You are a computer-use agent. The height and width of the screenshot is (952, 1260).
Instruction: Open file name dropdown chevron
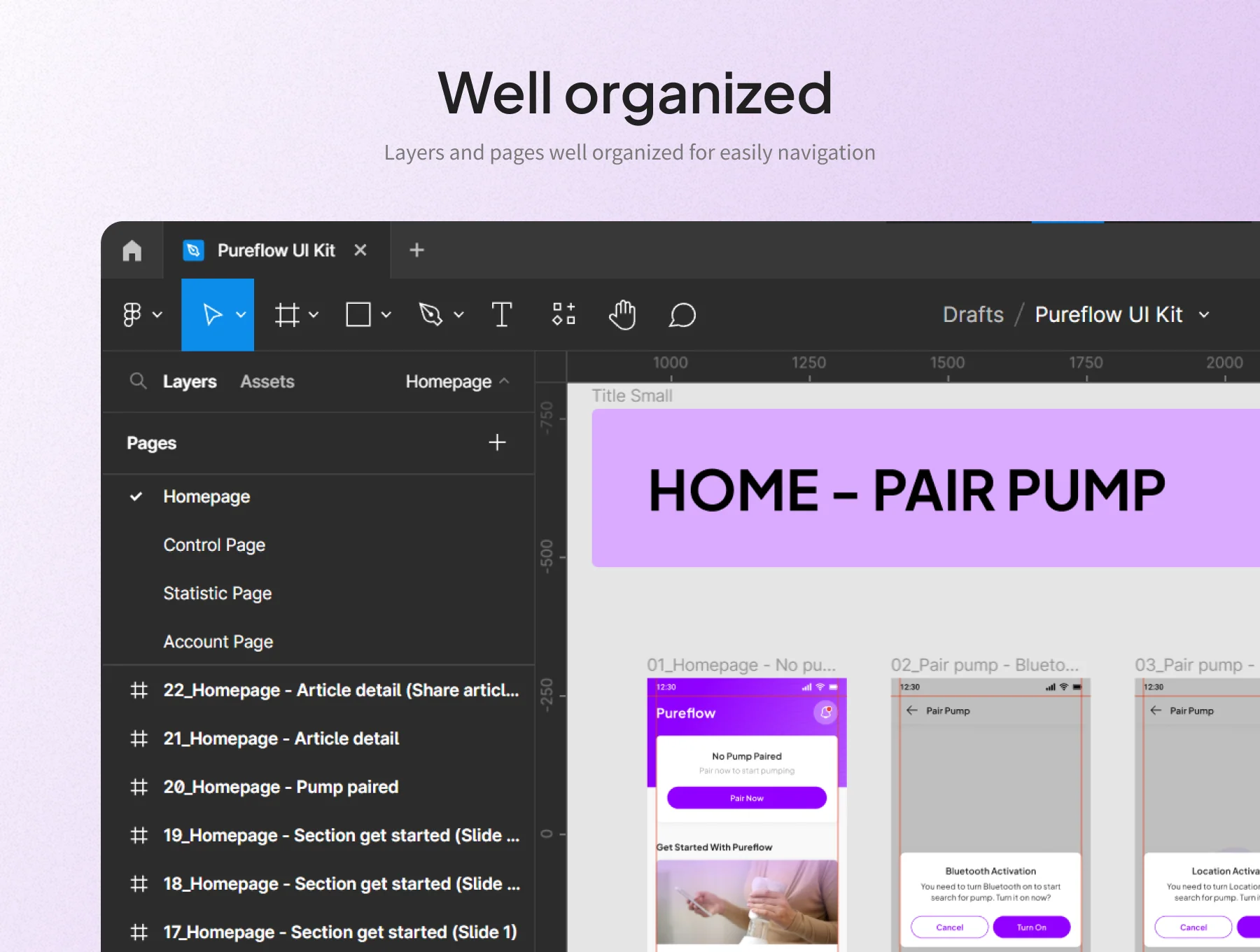[x=1204, y=315]
